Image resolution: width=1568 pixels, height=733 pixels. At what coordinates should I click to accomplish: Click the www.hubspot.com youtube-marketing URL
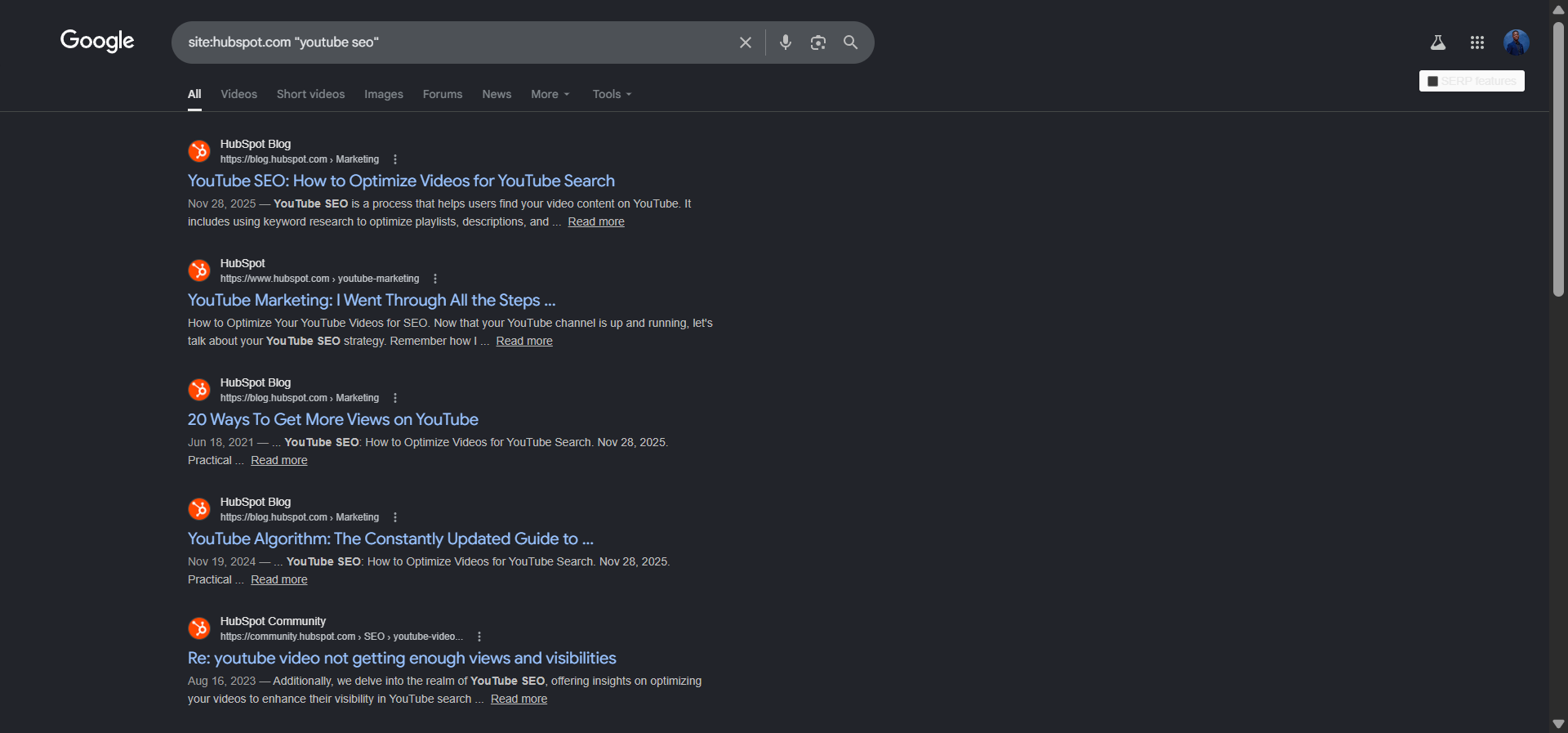point(319,279)
